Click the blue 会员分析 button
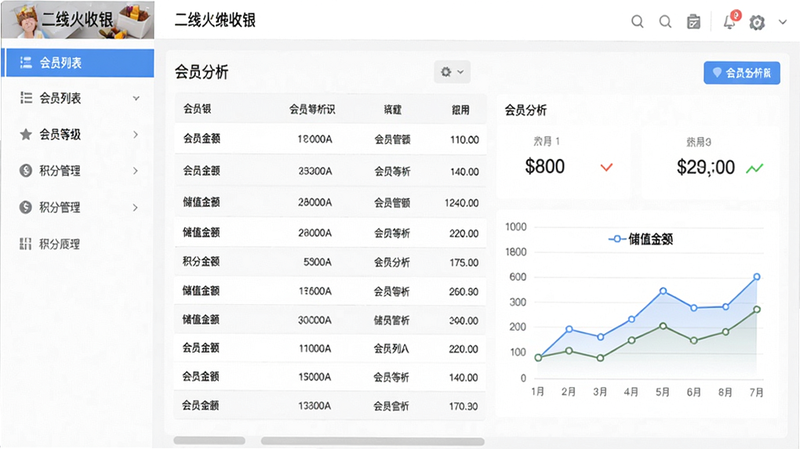800x449 pixels. pos(742,73)
